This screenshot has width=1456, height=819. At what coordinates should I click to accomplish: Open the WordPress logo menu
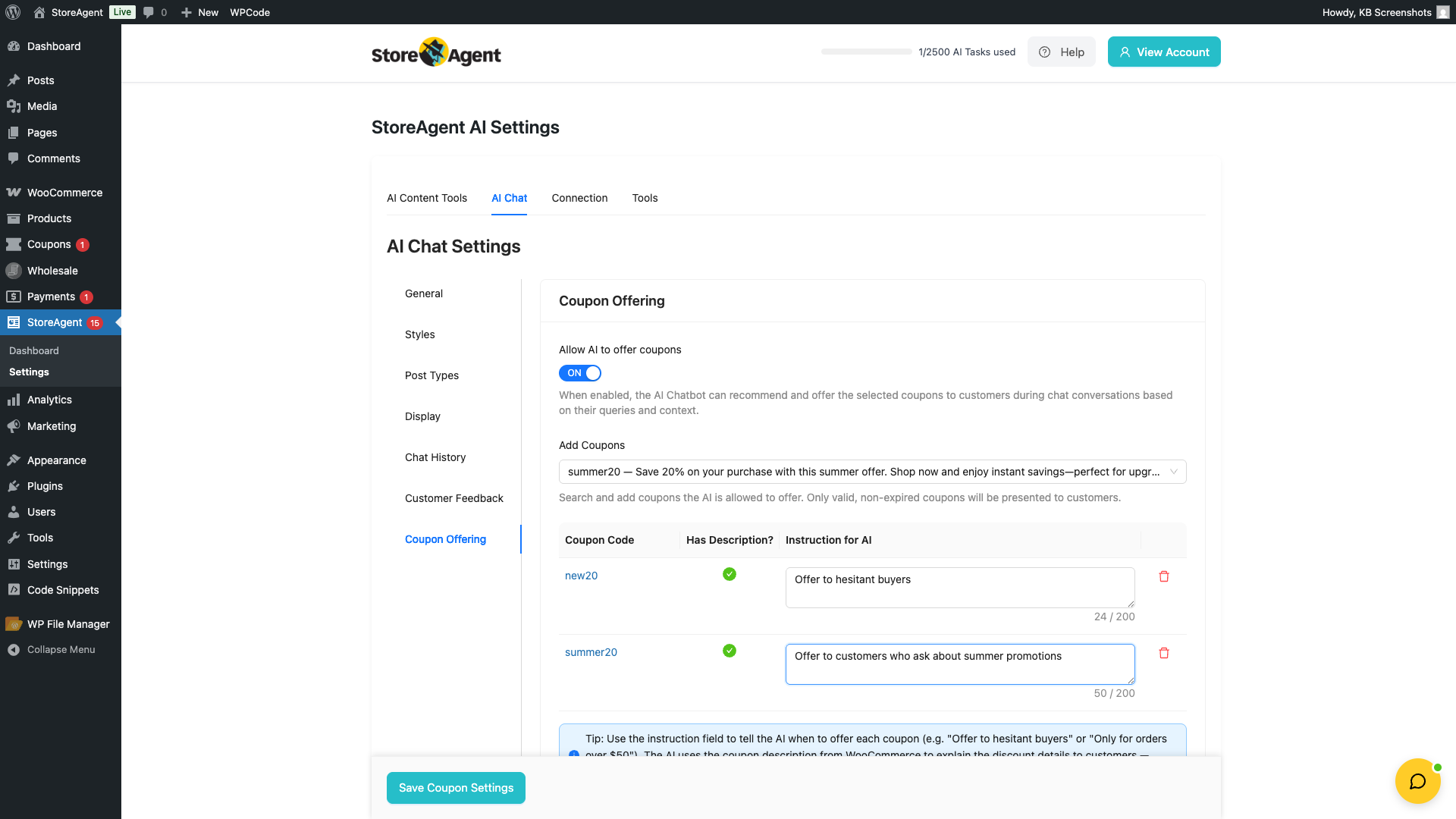tap(13, 12)
